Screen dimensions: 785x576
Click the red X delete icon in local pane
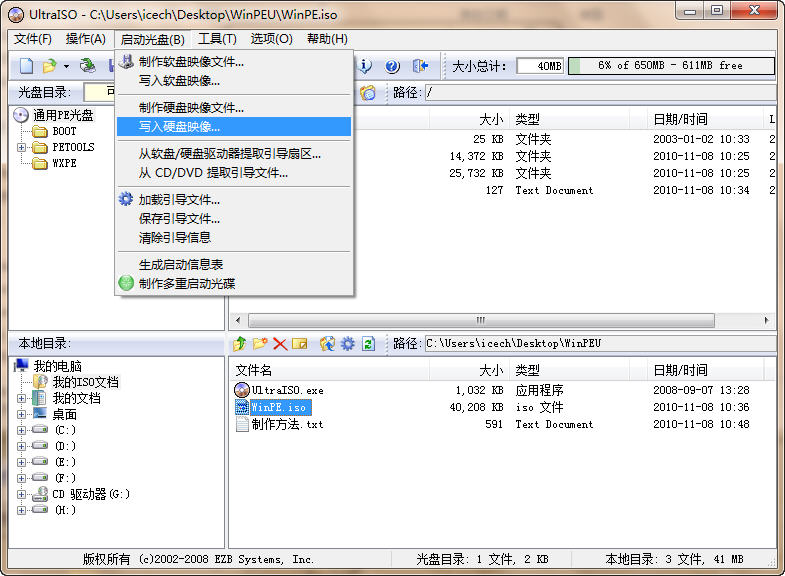tap(280, 343)
